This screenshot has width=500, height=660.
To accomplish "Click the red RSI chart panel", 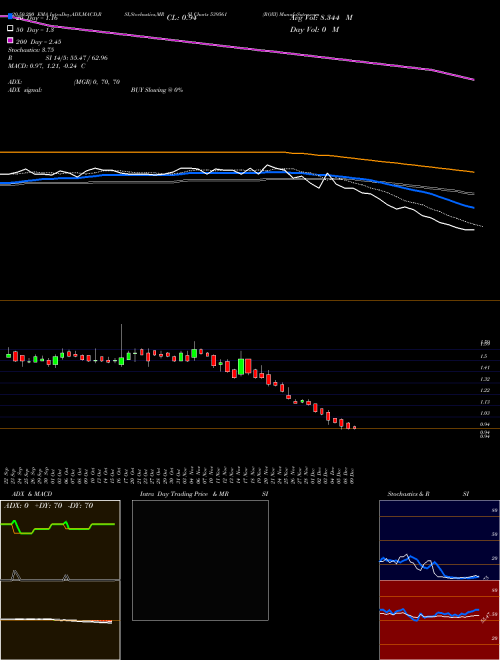I will coord(439,620).
